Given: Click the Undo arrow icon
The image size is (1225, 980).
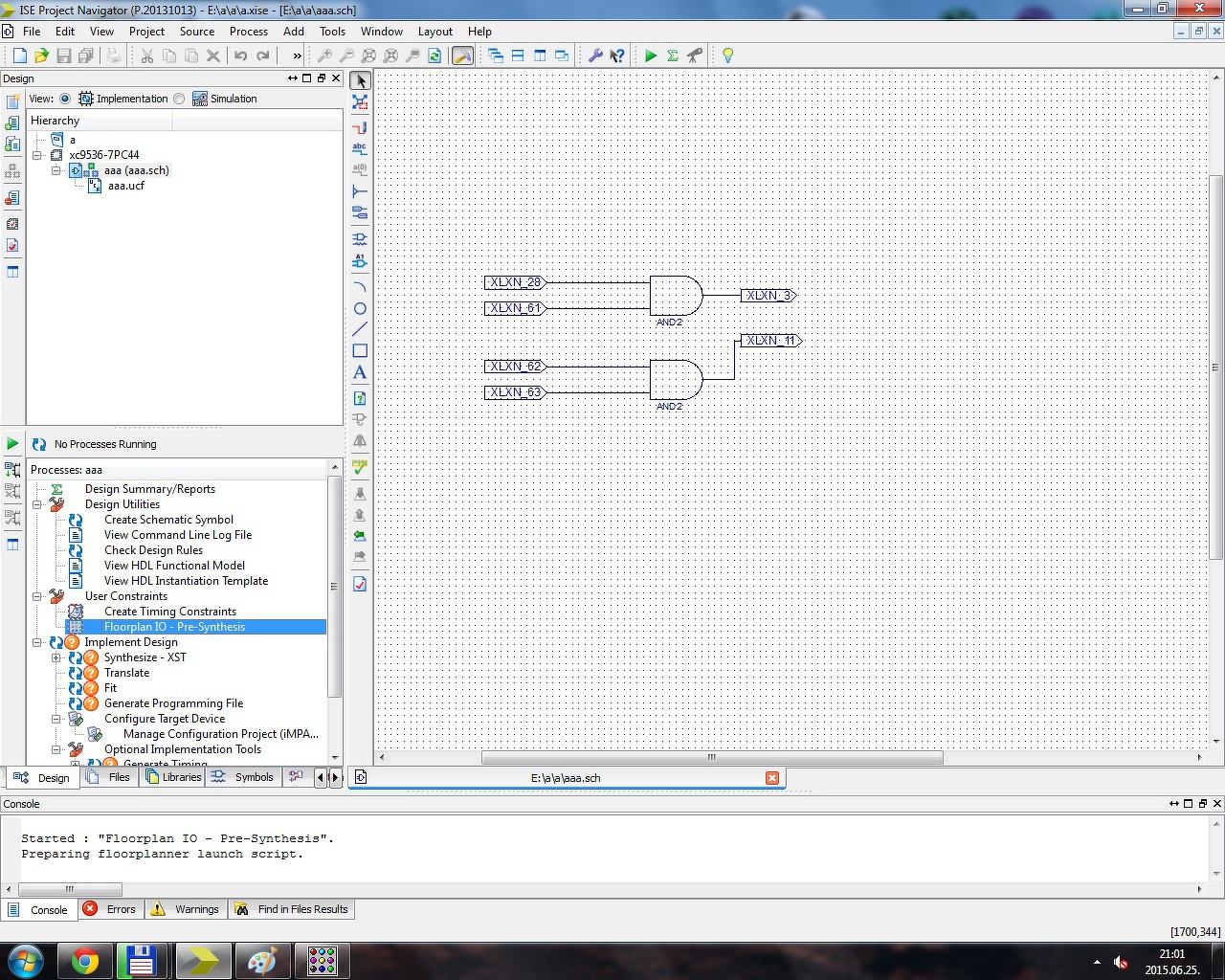Looking at the screenshot, I should tap(241, 56).
